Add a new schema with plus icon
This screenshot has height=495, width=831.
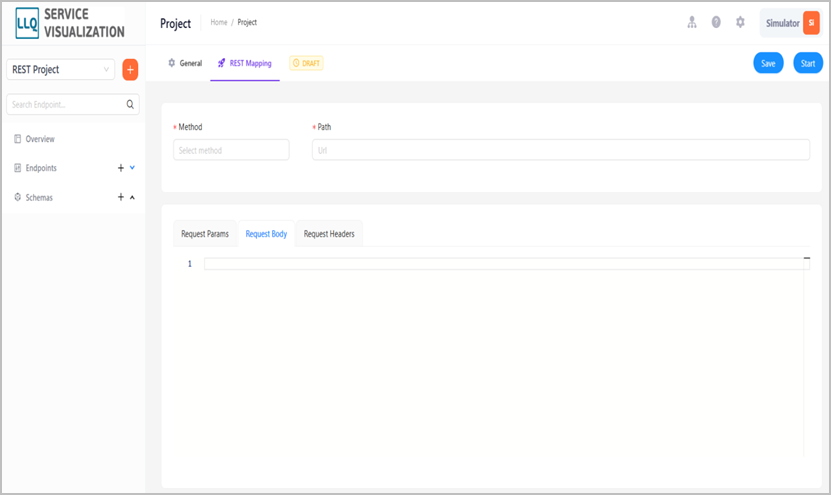point(121,197)
